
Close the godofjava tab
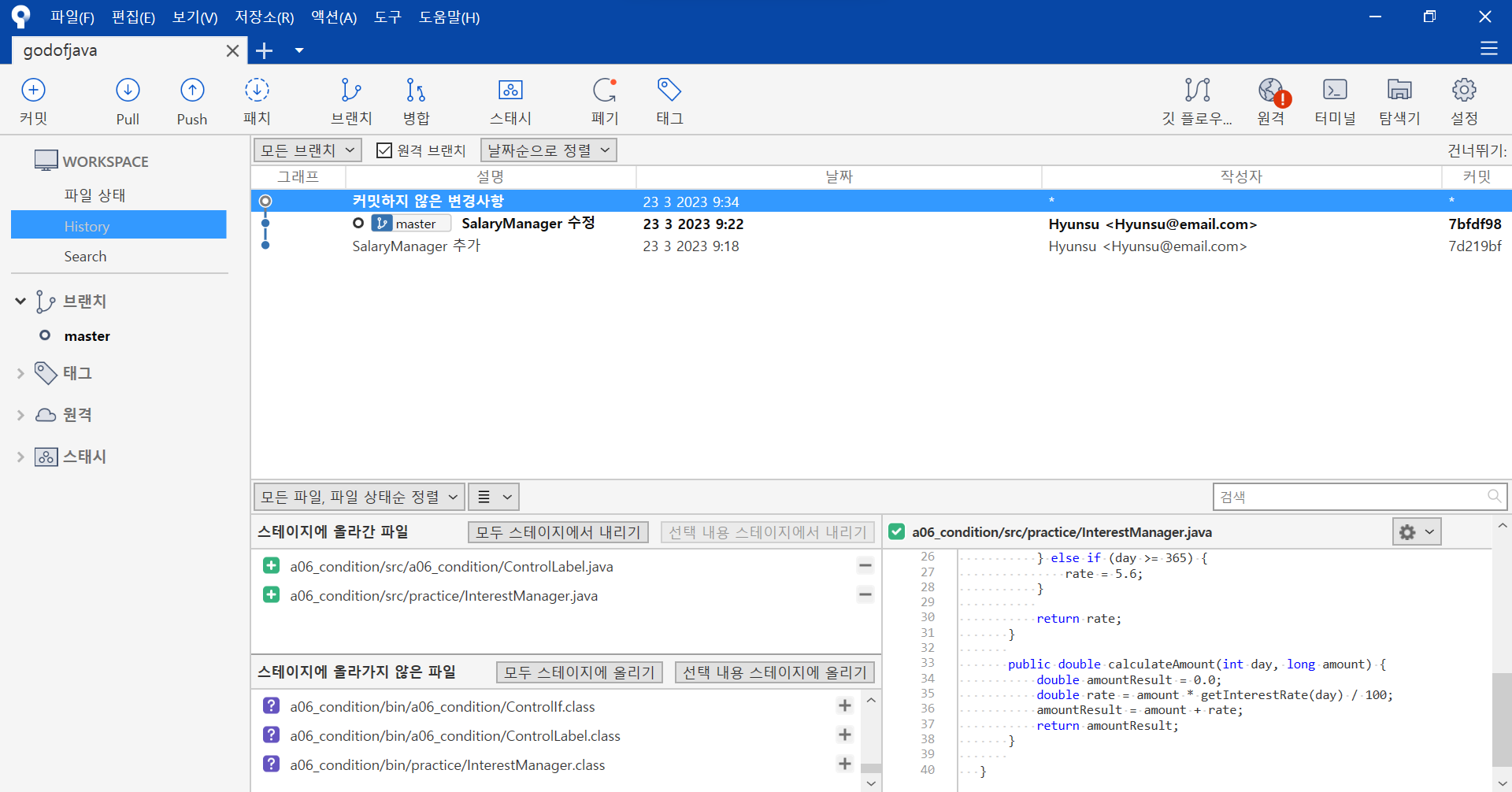click(x=232, y=50)
